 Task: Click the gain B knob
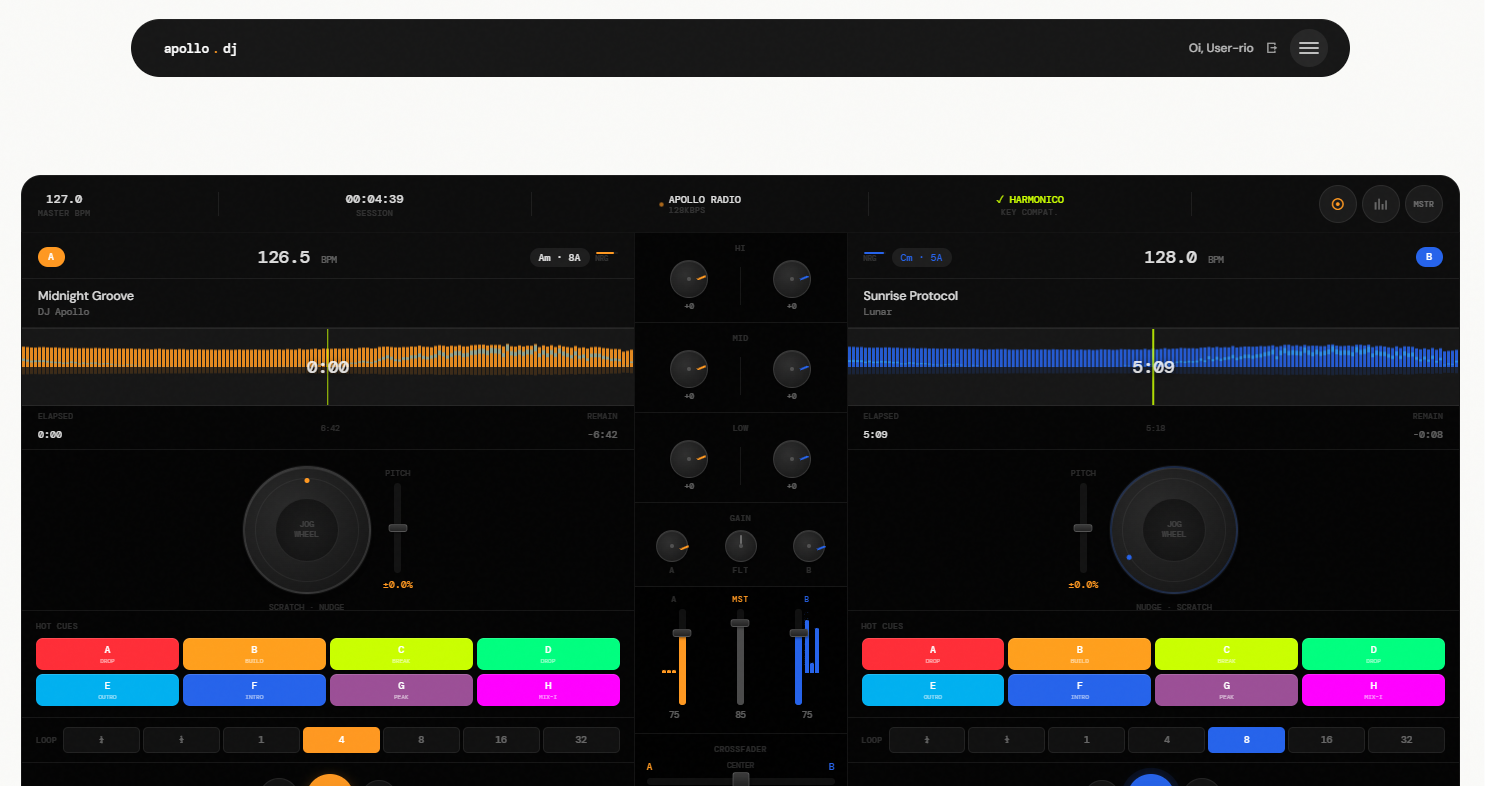(809, 546)
